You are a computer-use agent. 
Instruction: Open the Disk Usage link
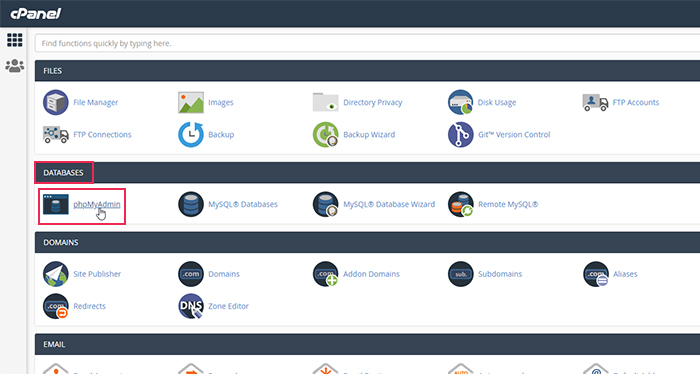[x=497, y=102]
